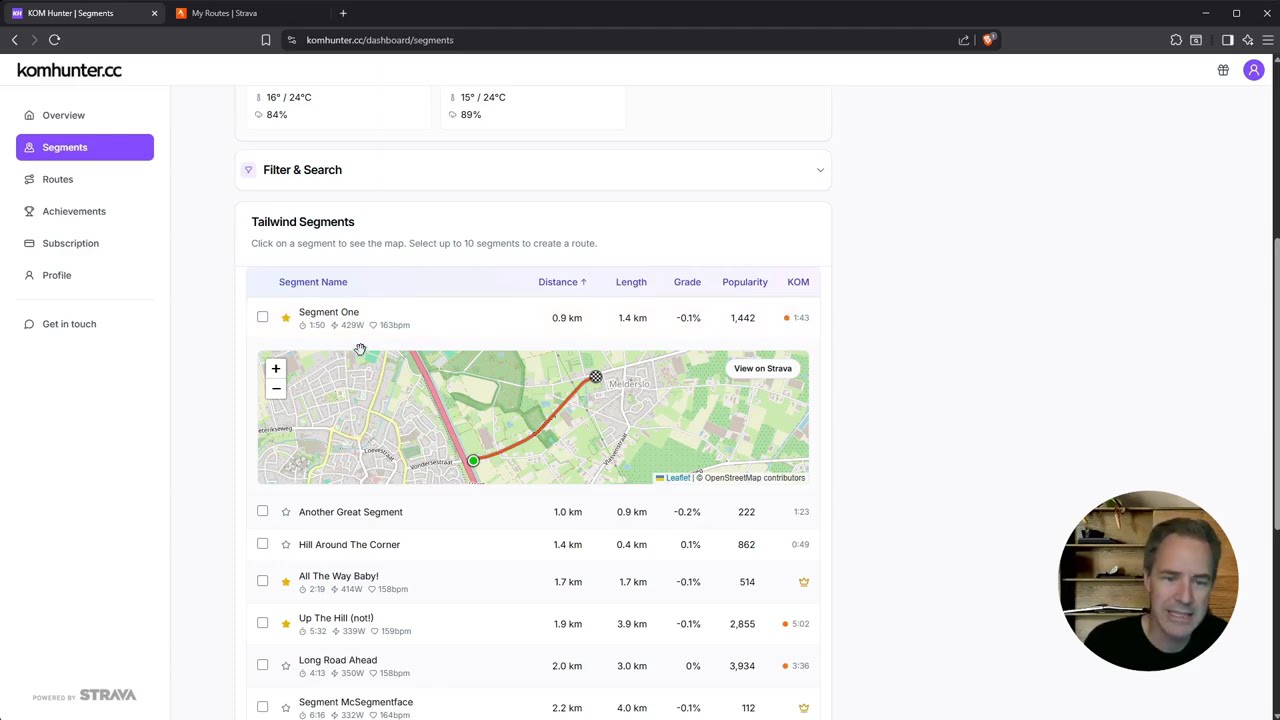Click crown KOM icon for Segment McSegmentface

[x=803, y=708]
